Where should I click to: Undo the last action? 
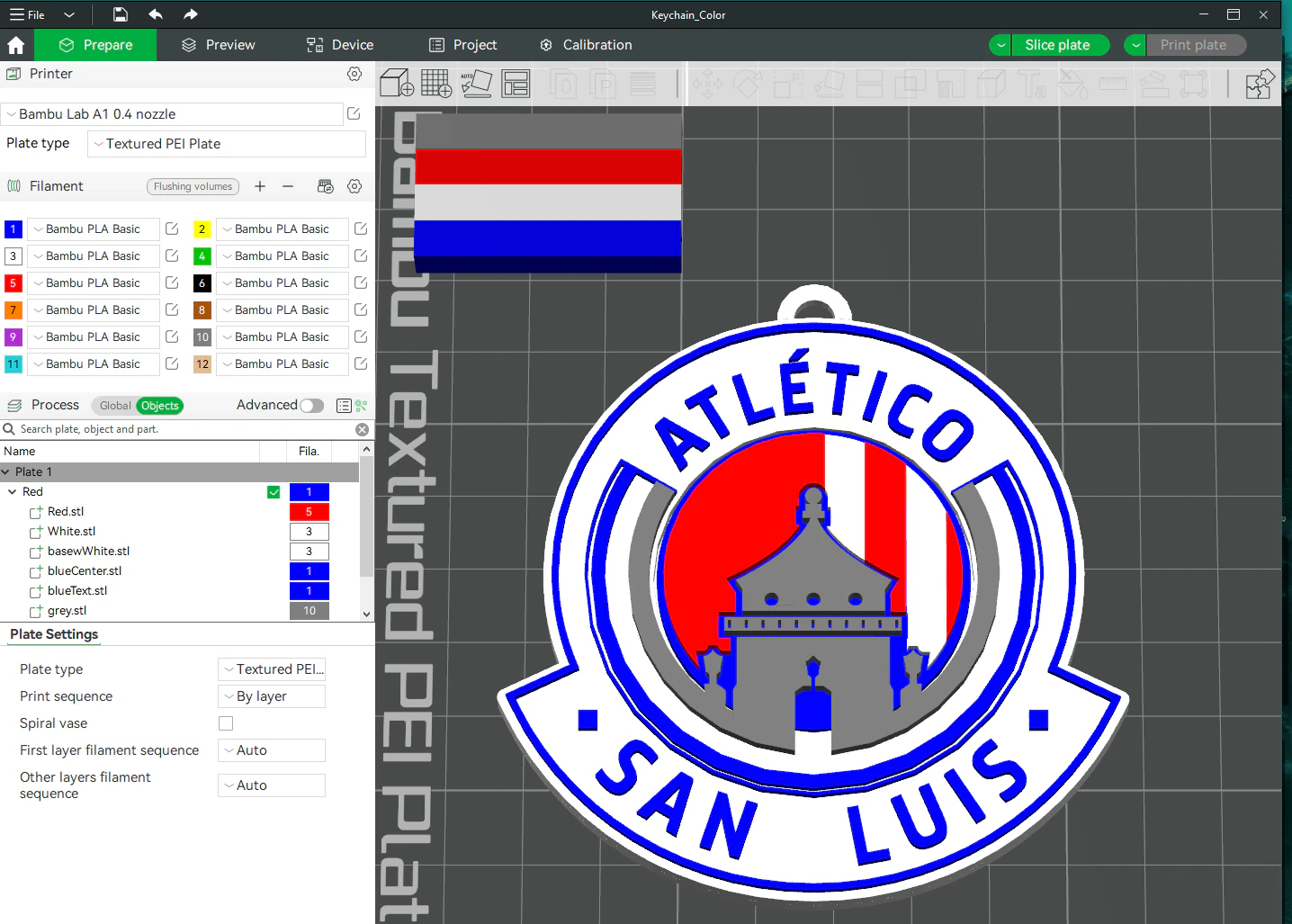pyautogui.click(x=156, y=14)
